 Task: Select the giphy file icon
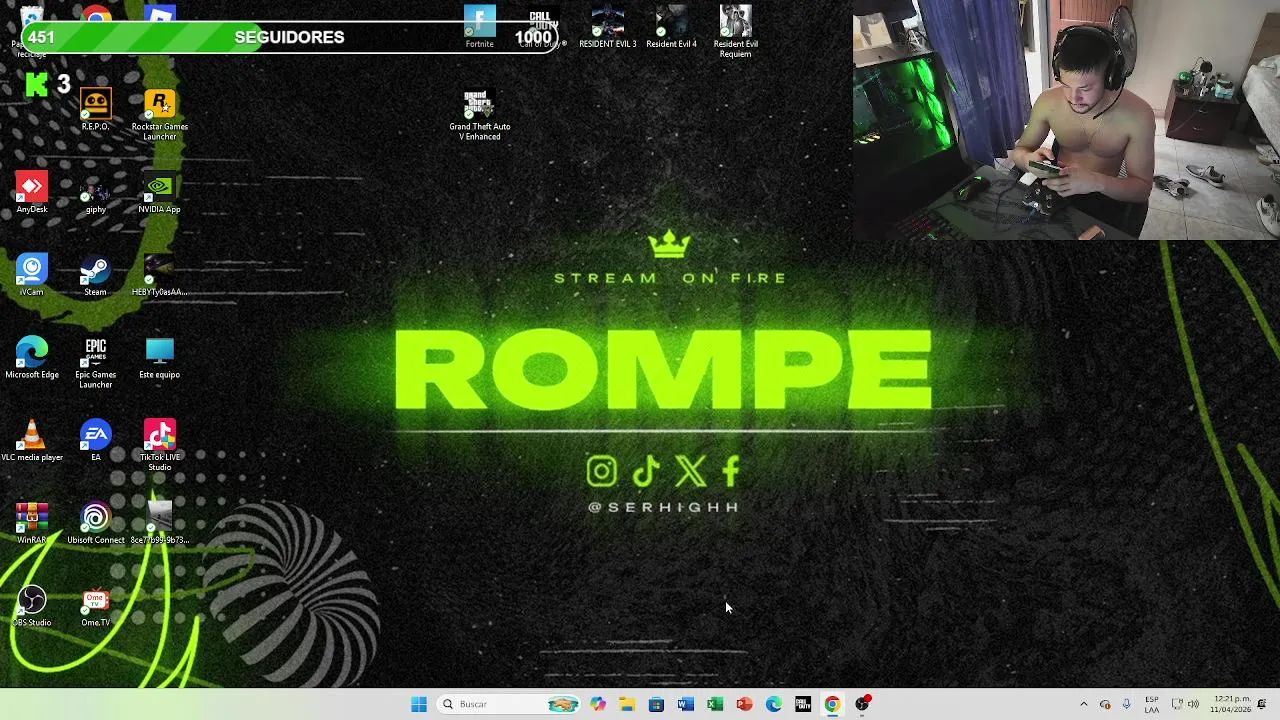click(x=95, y=192)
